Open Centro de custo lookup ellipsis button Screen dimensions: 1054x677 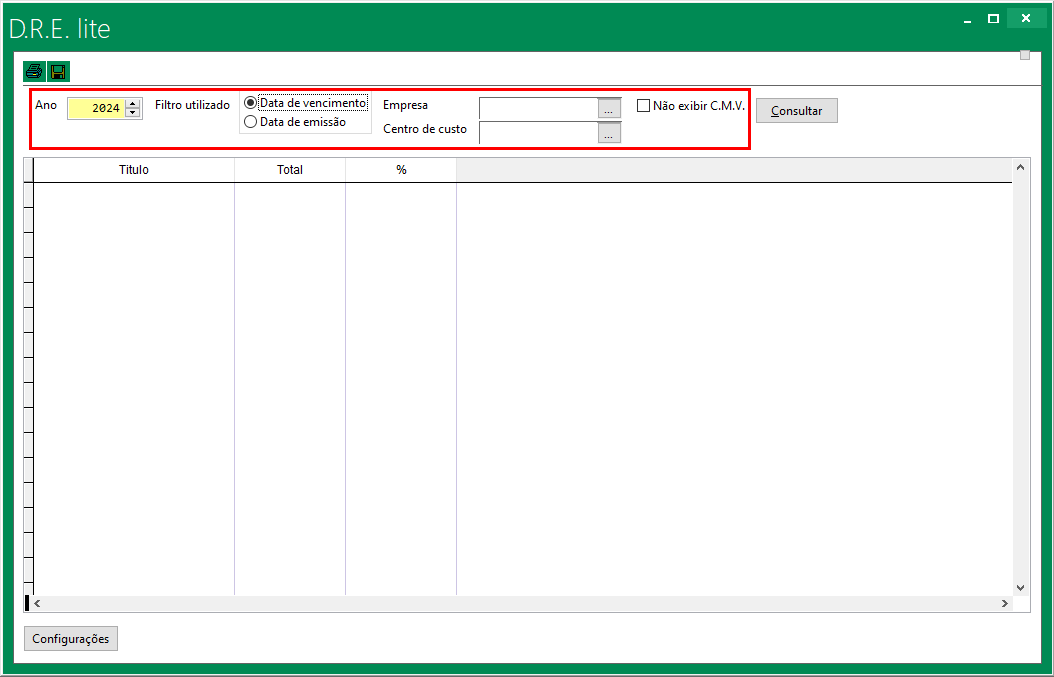coord(609,133)
